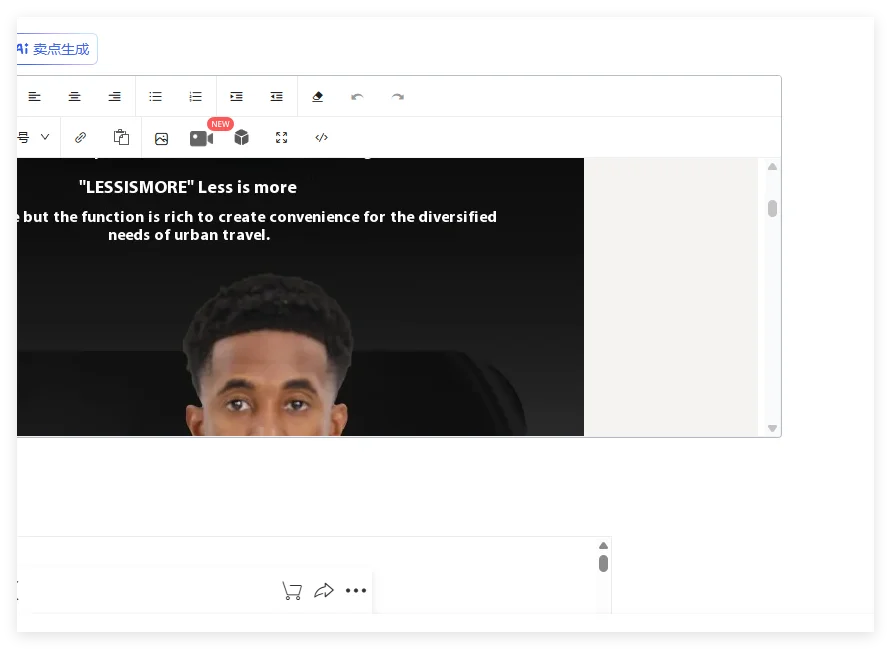Image resolution: width=891 pixels, height=649 pixels.
Task: Toggle fullscreen editor mode
Action: [281, 138]
